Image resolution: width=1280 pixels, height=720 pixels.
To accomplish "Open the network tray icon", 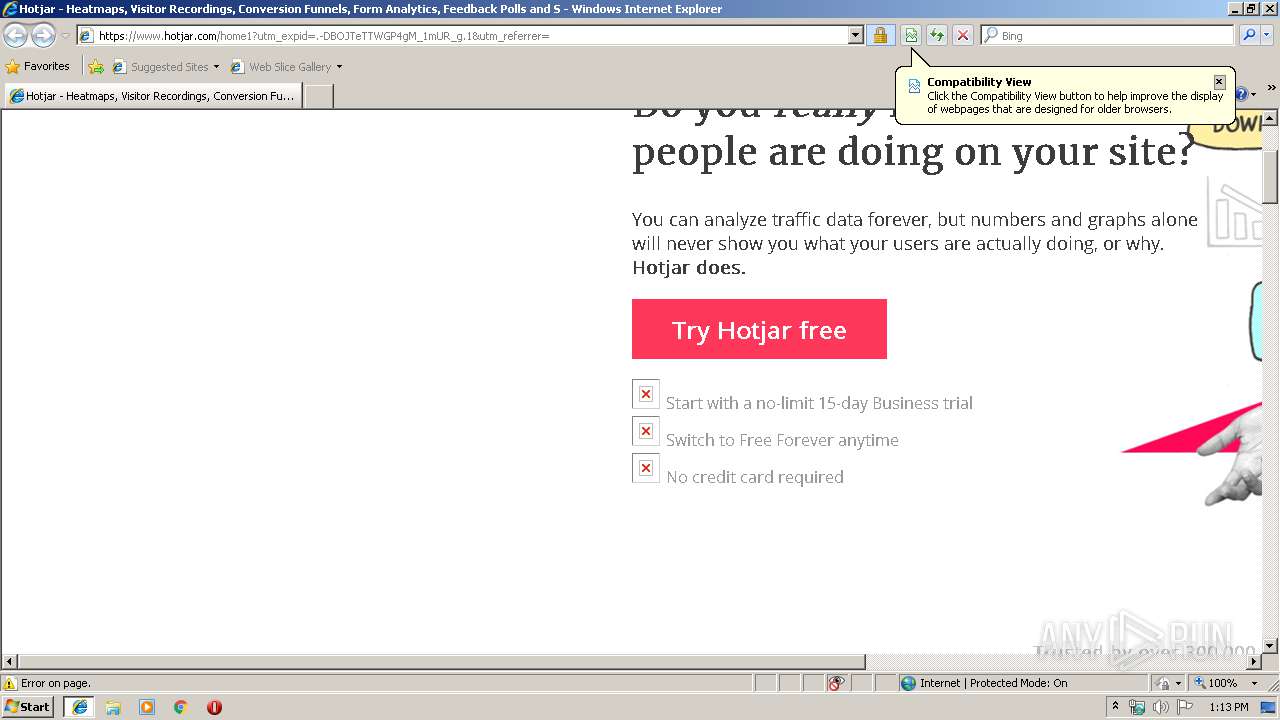I will [1137, 707].
